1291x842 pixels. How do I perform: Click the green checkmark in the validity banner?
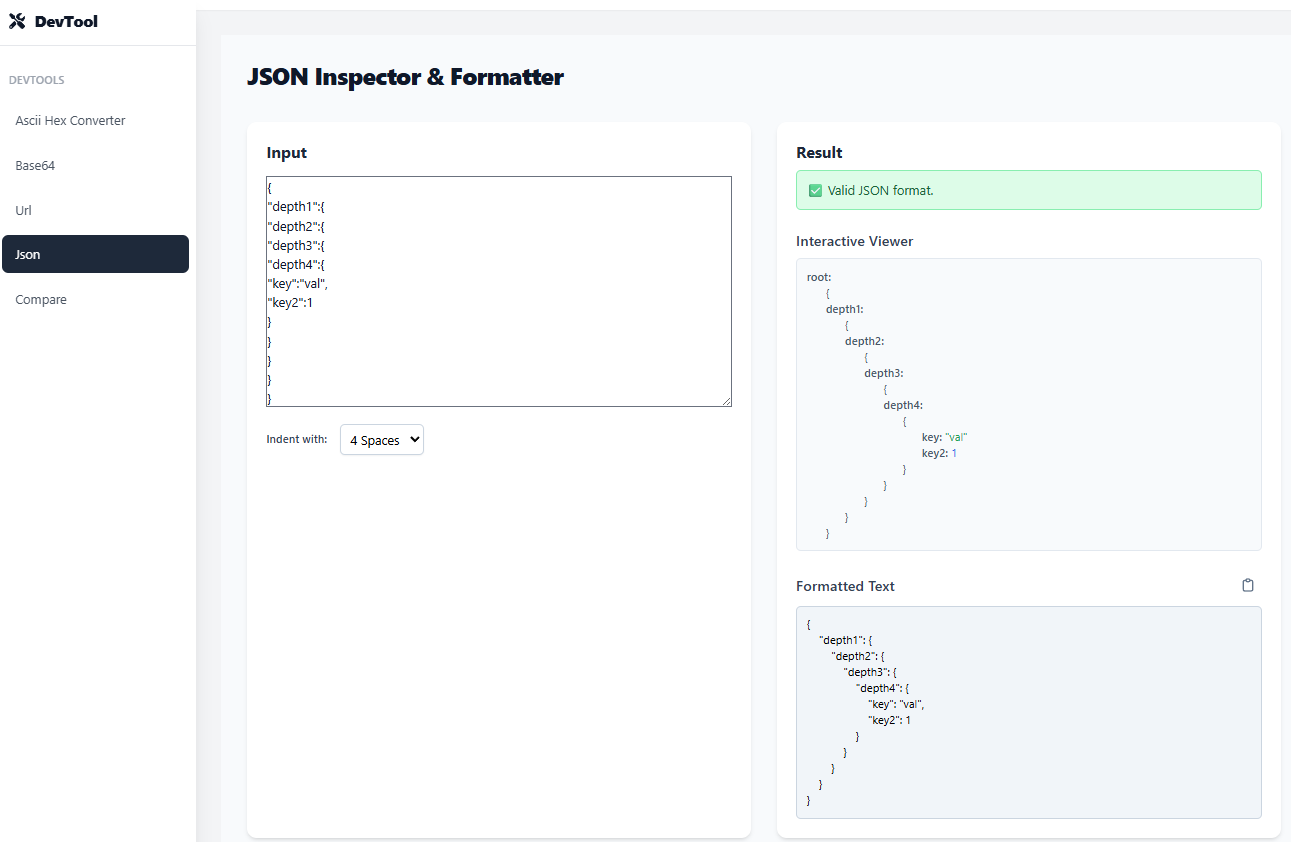pos(815,190)
